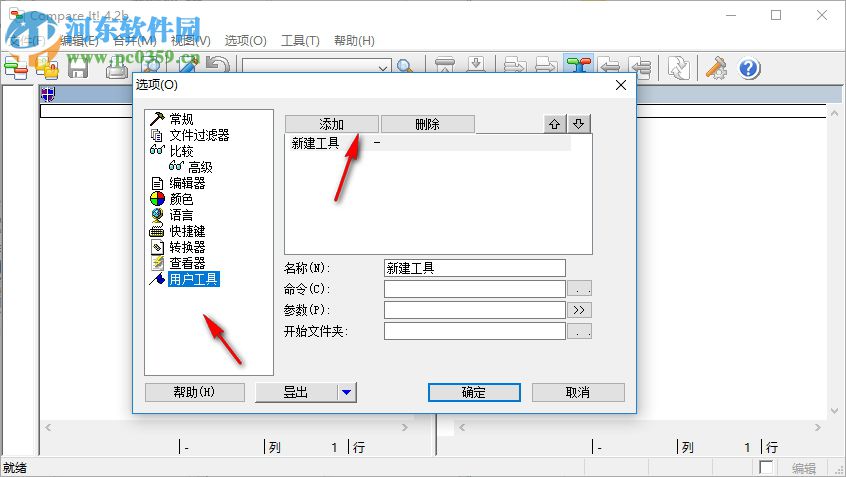Screen dimensions: 846x477
Task: Open the 视图(V) menu
Action: (x=190, y=40)
